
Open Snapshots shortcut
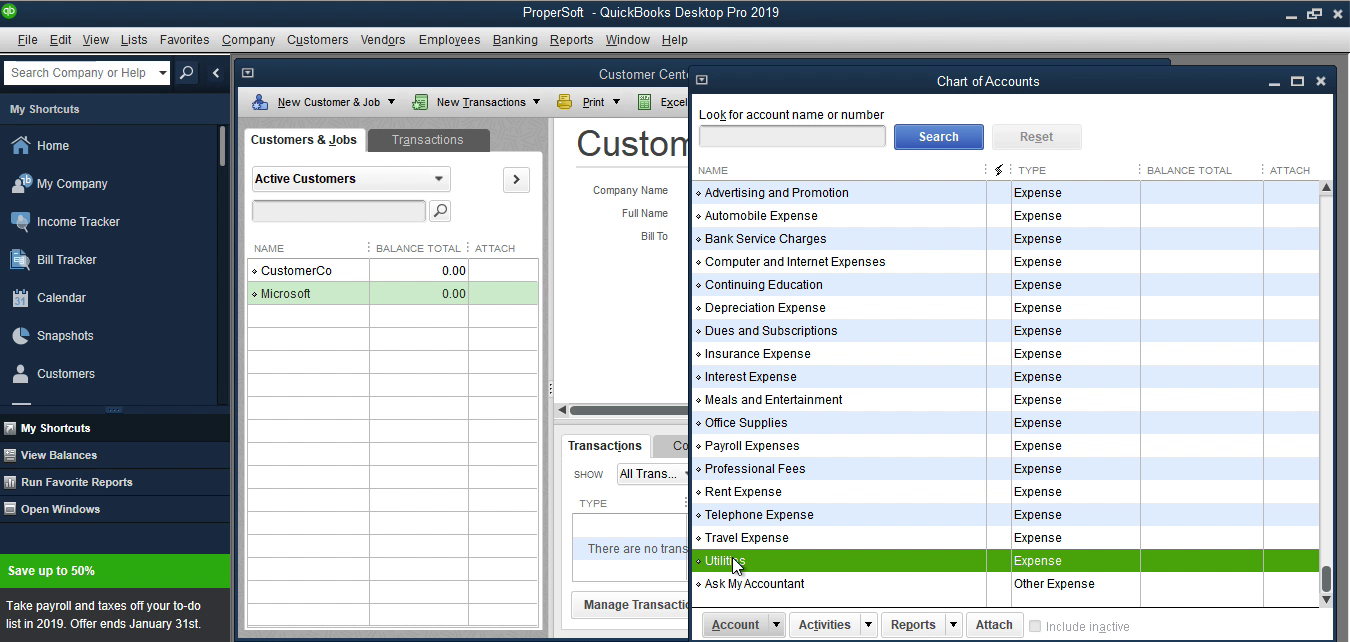52,336
